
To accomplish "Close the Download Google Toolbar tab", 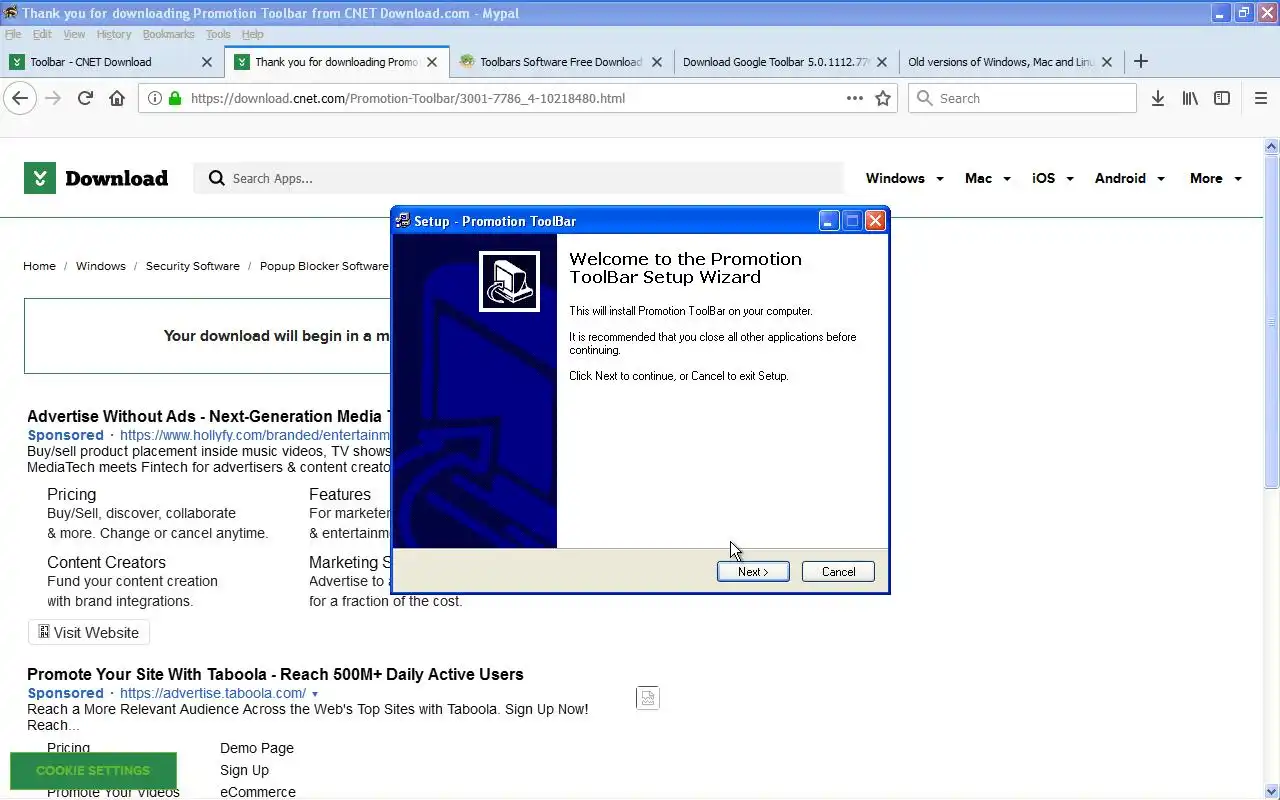I will point(882,61).
